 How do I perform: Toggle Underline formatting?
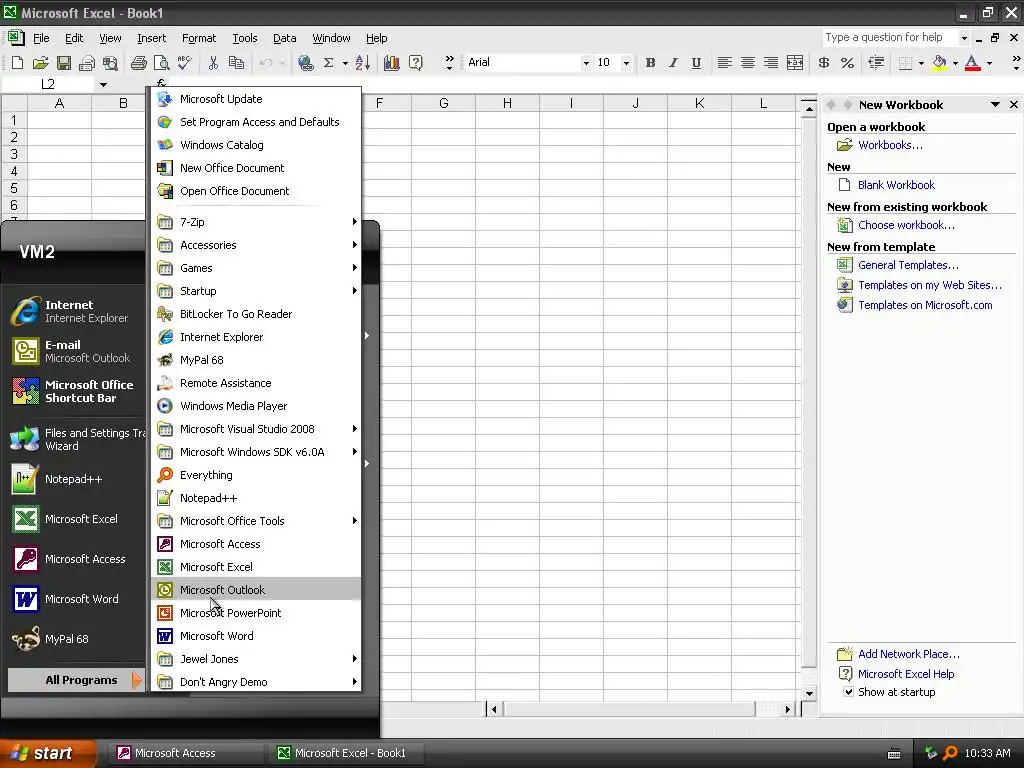(696, 63)
